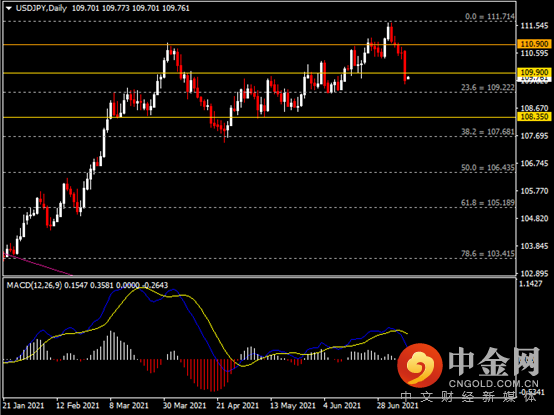Select the USDJPY,Daily chart title
554x415 pixels.
click(41, 8)
